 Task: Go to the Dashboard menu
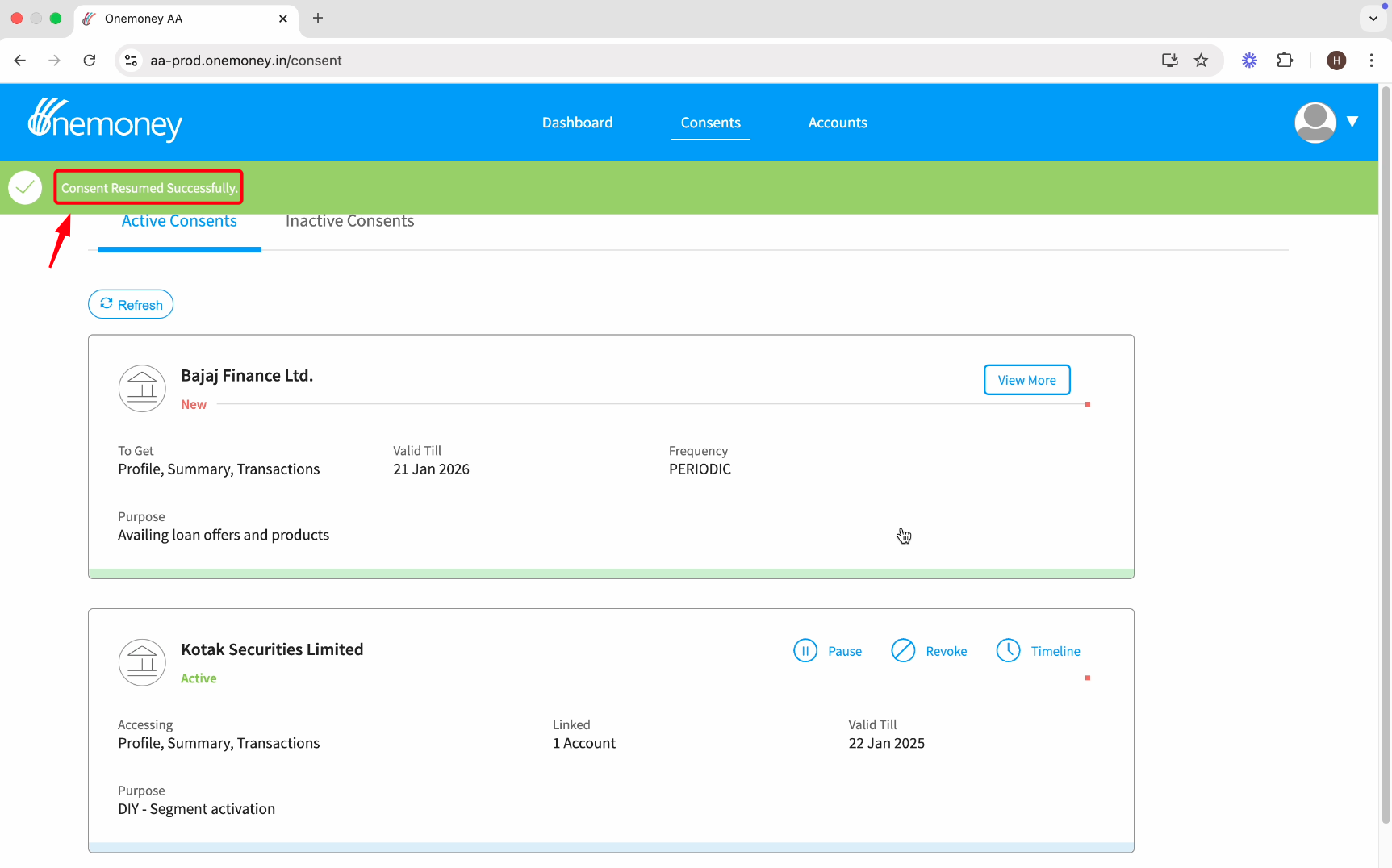577,123
